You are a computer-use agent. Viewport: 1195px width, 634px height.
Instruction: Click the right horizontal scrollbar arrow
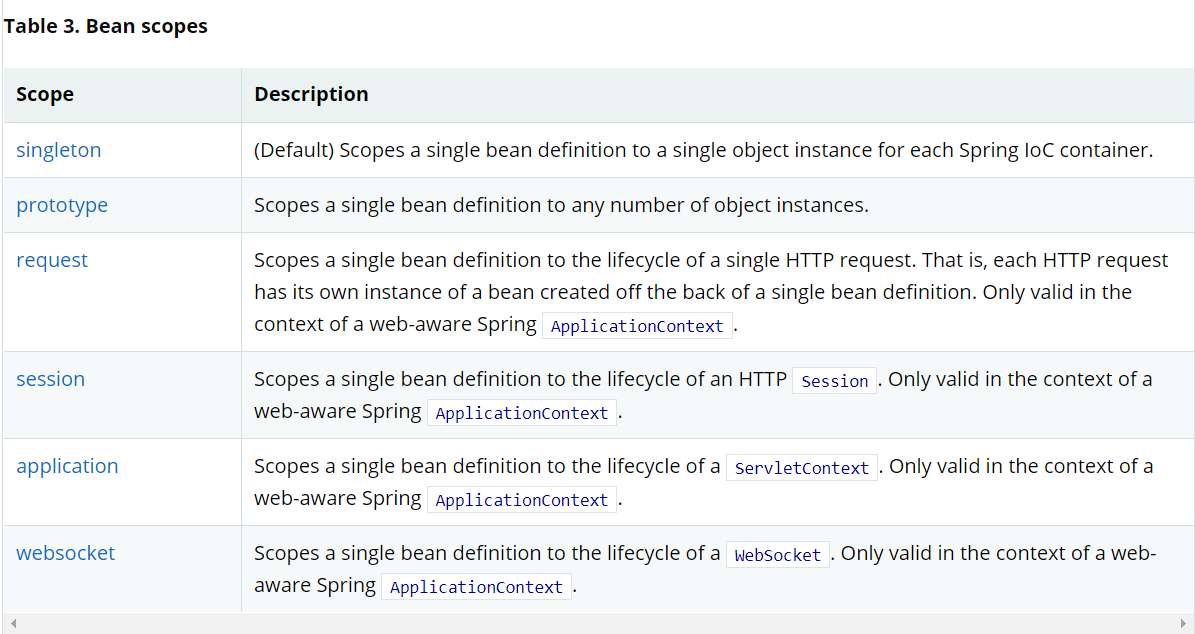tap(1181, 624)
